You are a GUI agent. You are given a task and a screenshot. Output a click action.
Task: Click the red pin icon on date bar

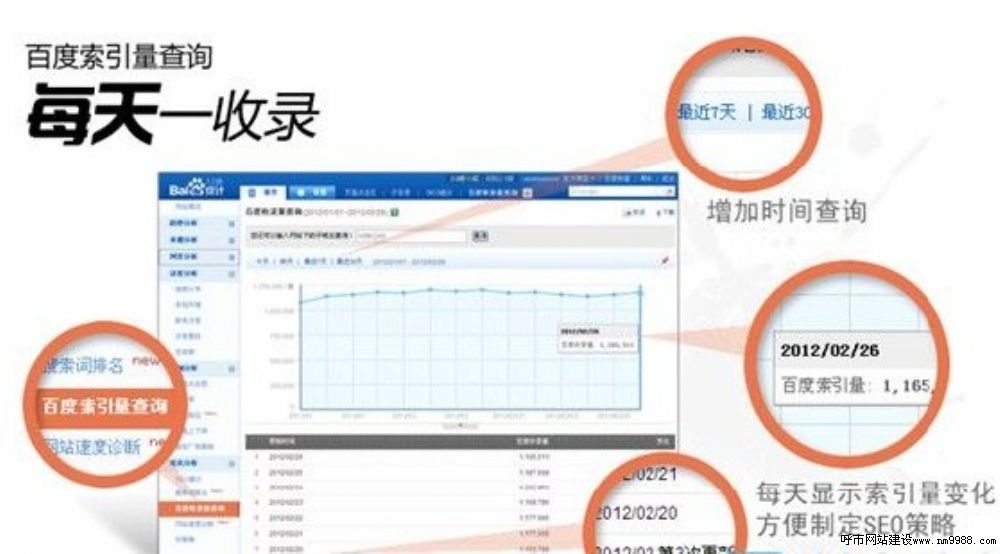pos(665,261)
